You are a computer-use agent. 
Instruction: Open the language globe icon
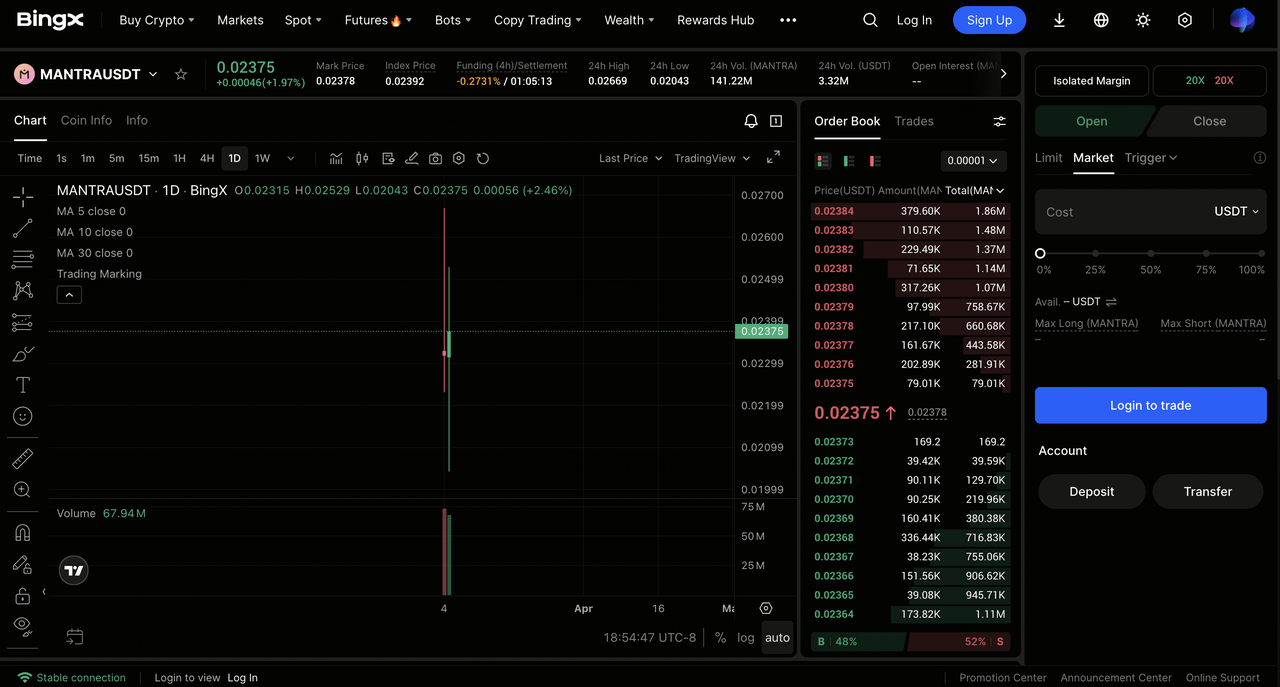[1101, 20]
